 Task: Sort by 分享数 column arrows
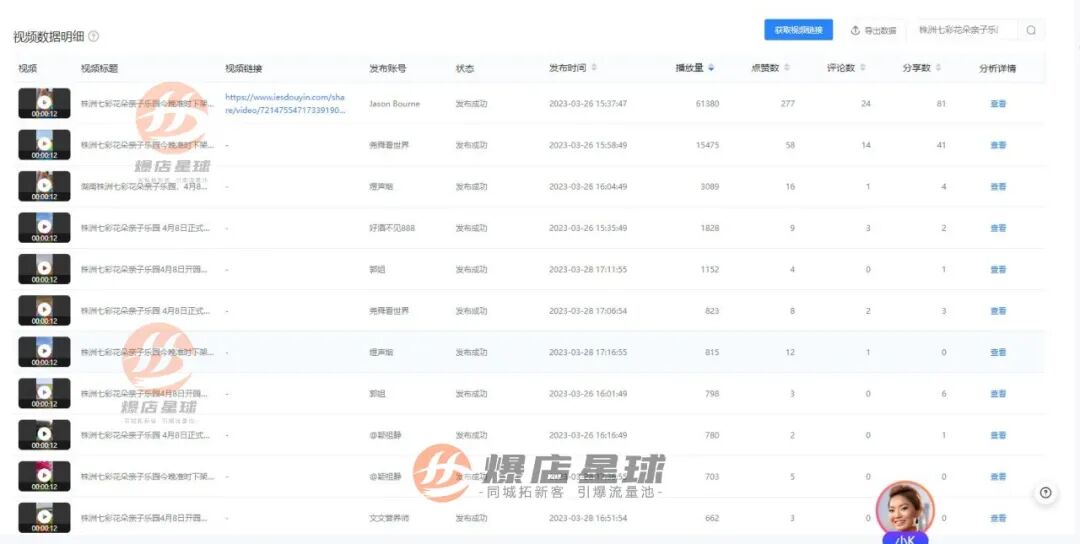click(939, 67)
